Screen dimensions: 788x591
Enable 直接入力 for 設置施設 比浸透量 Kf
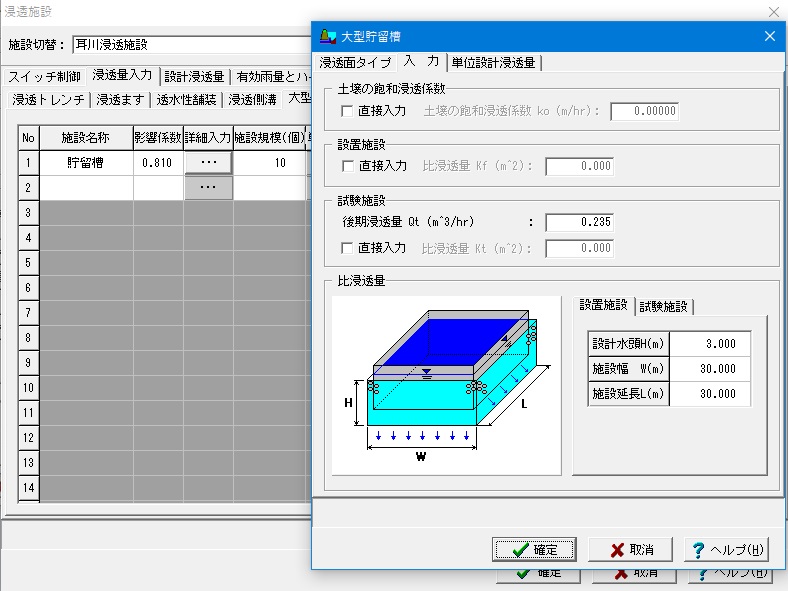coord(348,166)
